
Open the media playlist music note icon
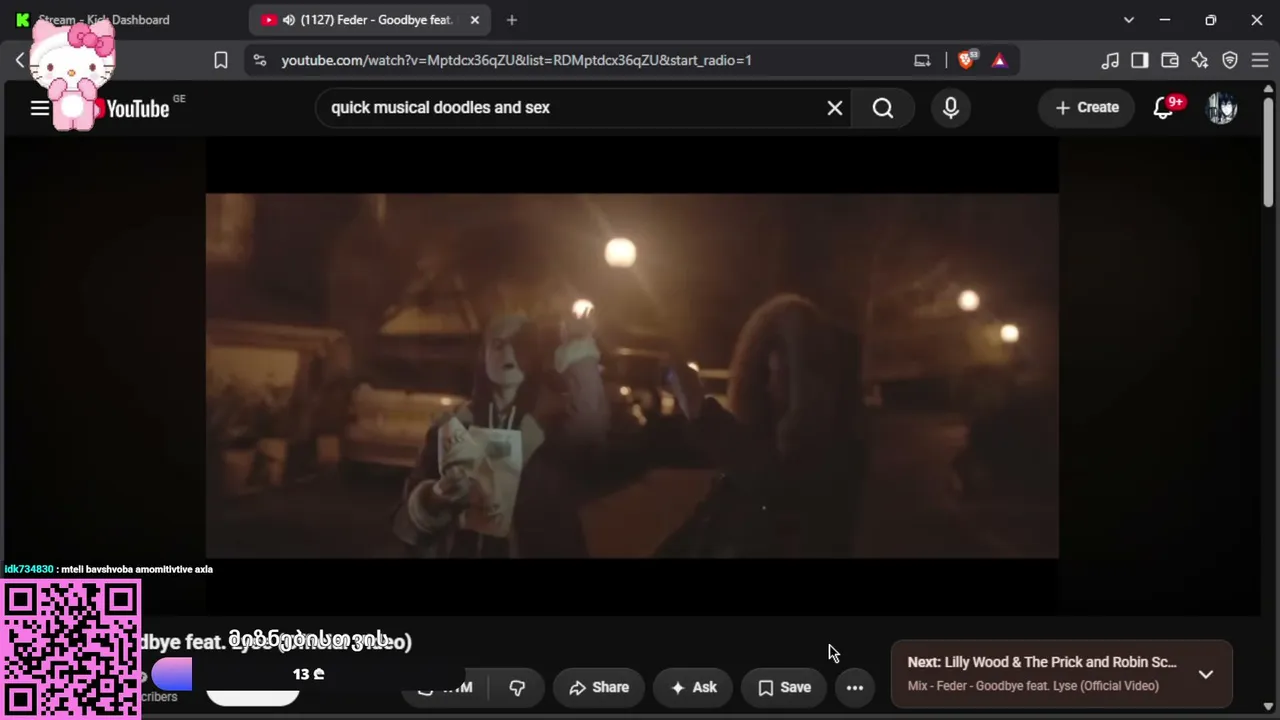tap(1110, 60)
